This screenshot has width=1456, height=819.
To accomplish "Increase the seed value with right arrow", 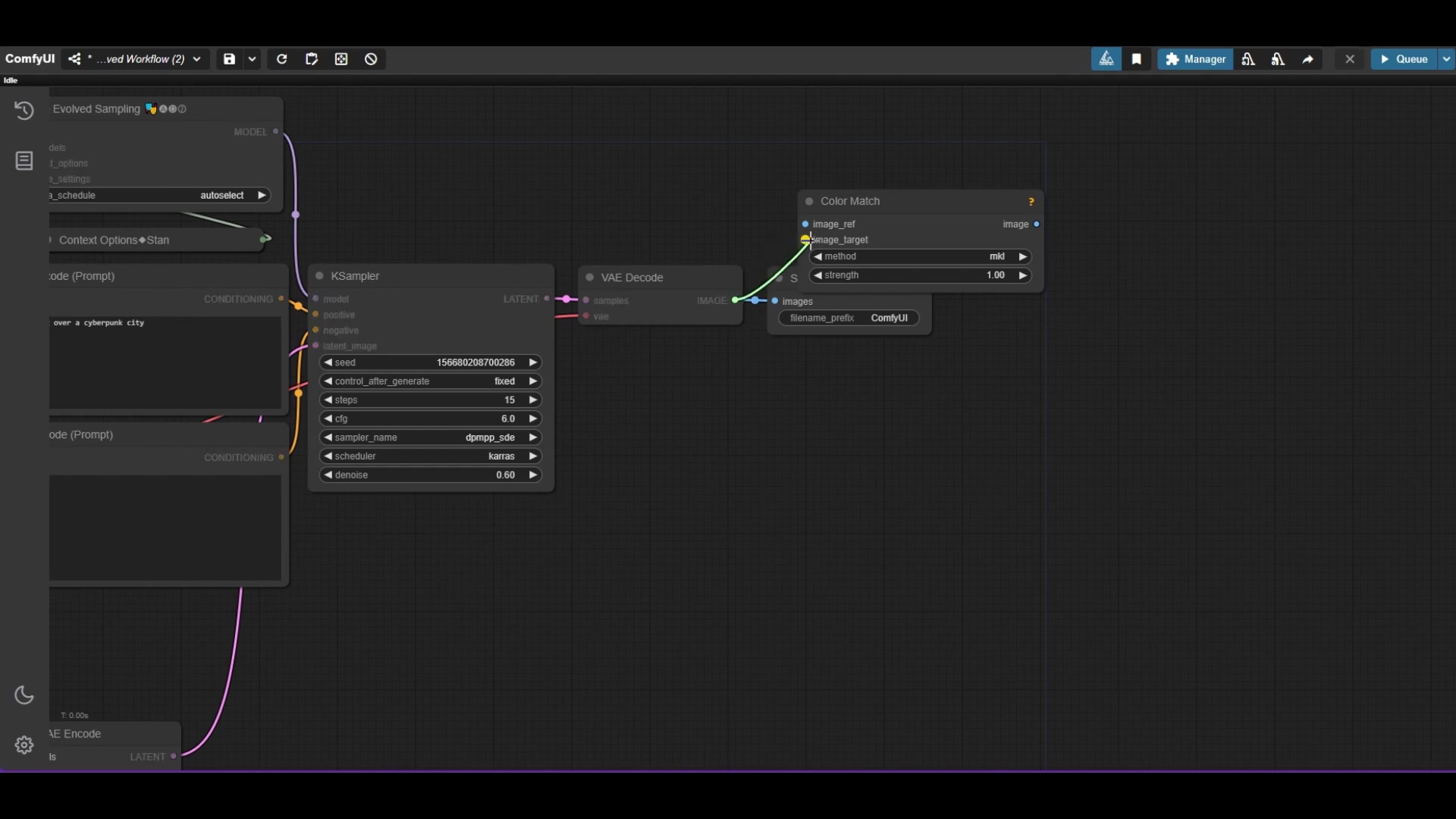I will [533, 362].
